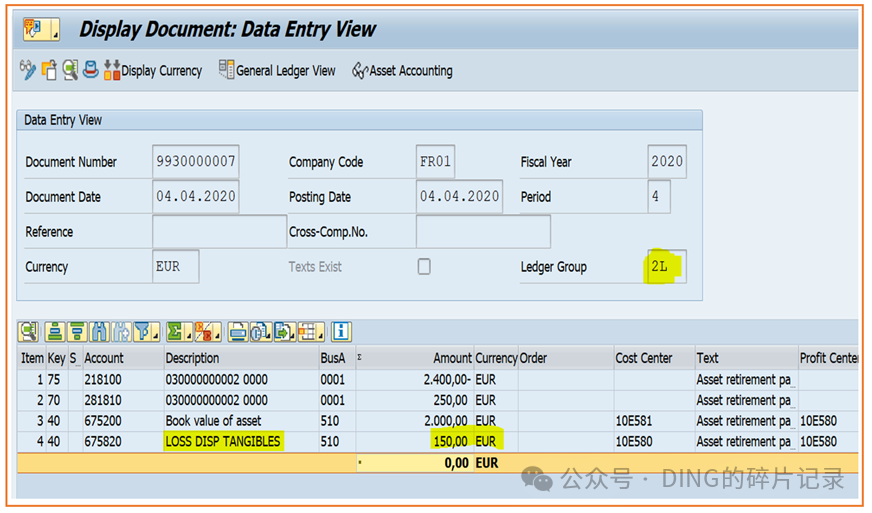
Task: Click the Subtotals icon
Action: pos(204,332)
